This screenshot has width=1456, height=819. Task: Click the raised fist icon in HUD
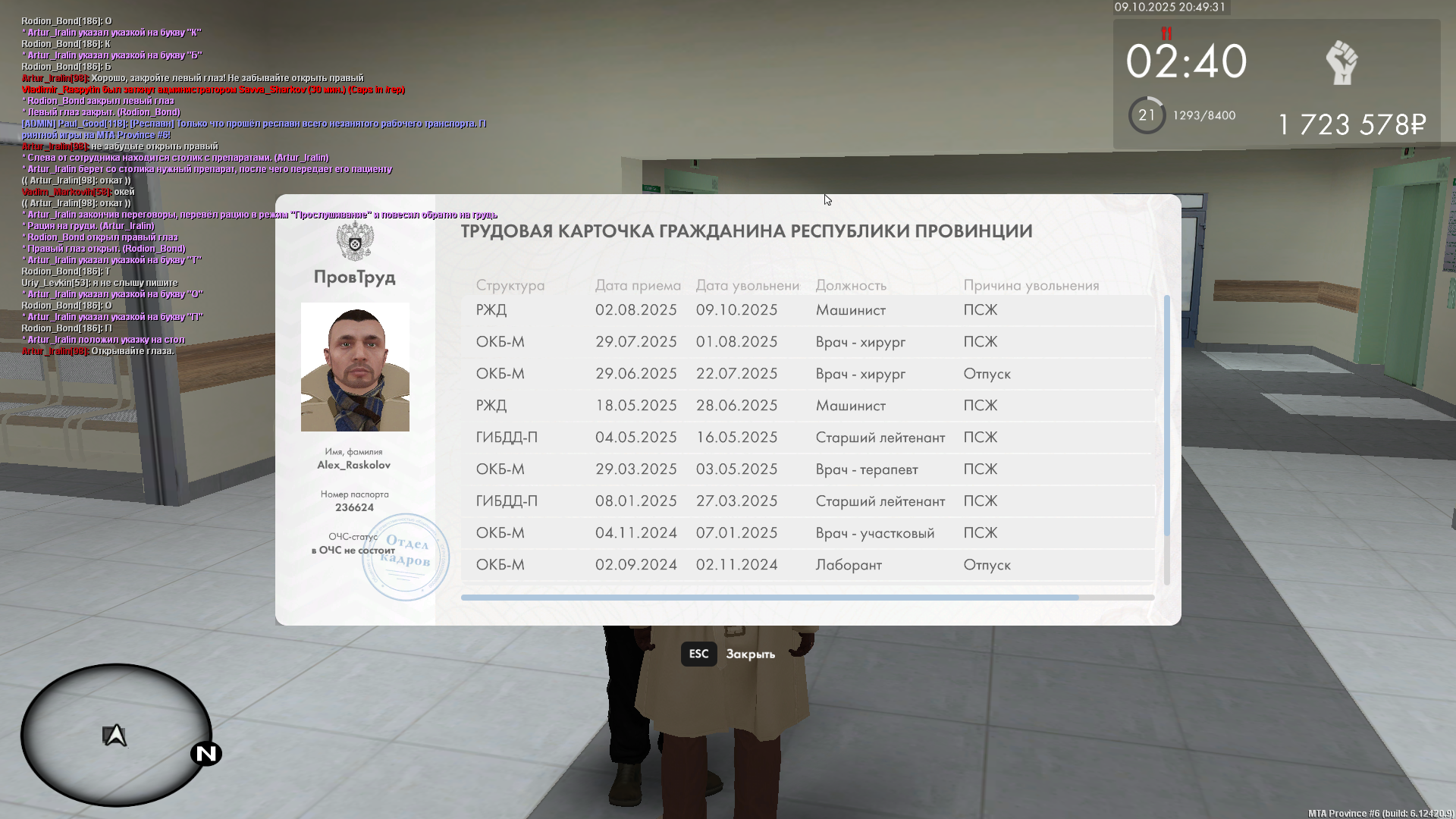pos(1341,62)
